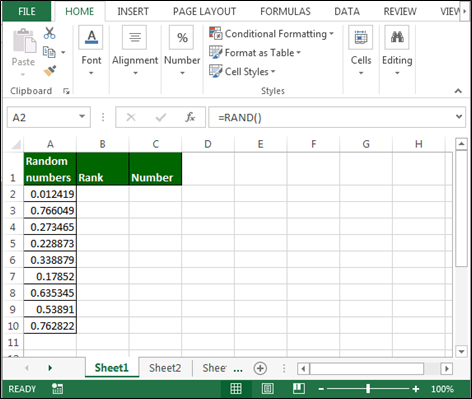This screenshot has width=472, height=399.
Task: Zoom out with the minus button
Action: point(321,389)
